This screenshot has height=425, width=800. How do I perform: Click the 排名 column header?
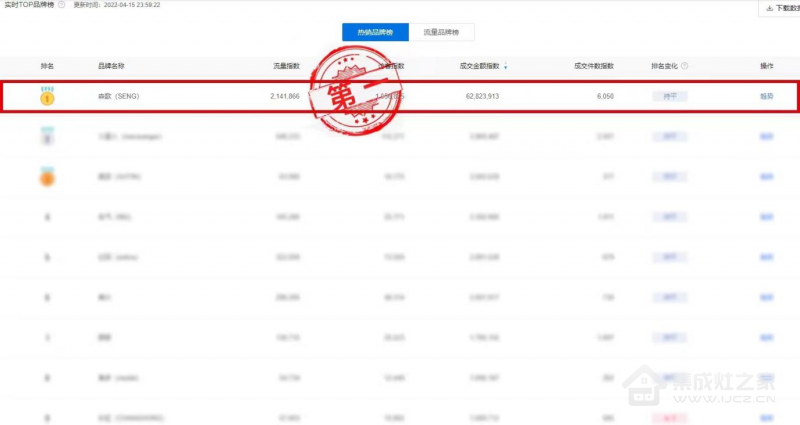click(x=47, y=66)
